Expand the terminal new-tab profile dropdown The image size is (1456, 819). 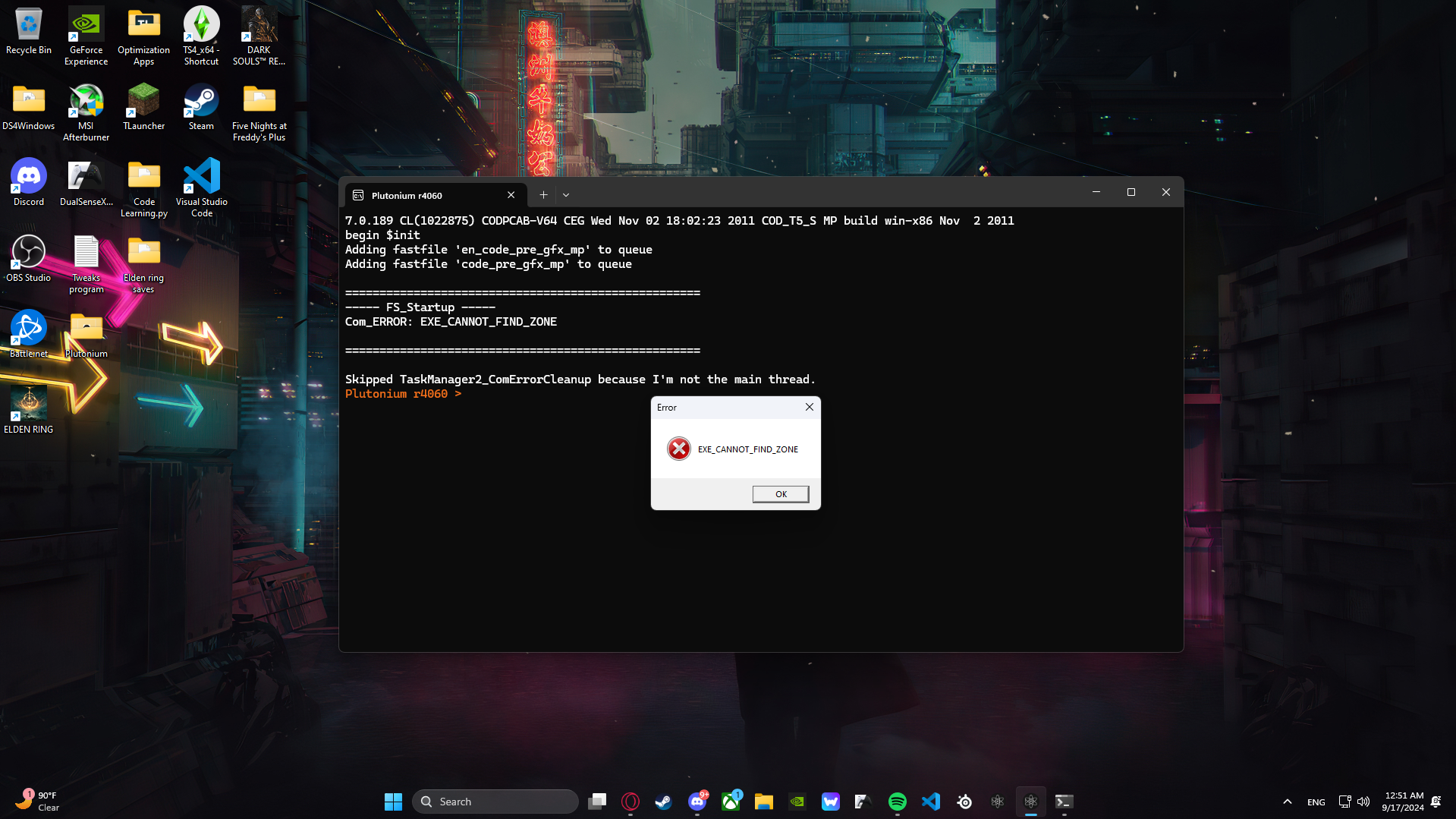(566, 195)
